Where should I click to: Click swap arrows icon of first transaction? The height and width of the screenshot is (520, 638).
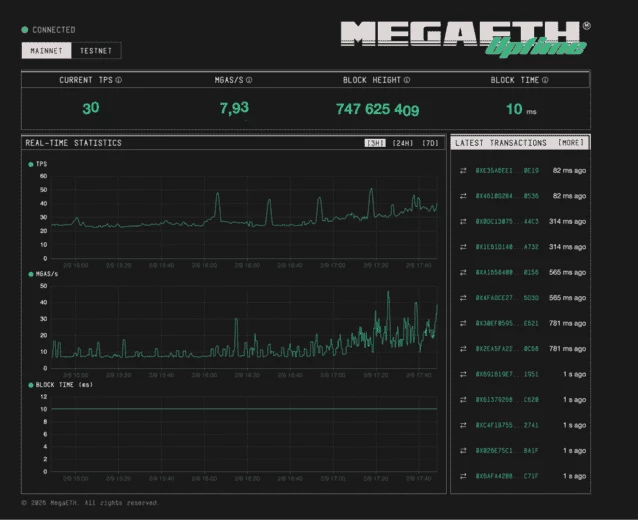tap(462, 170)
